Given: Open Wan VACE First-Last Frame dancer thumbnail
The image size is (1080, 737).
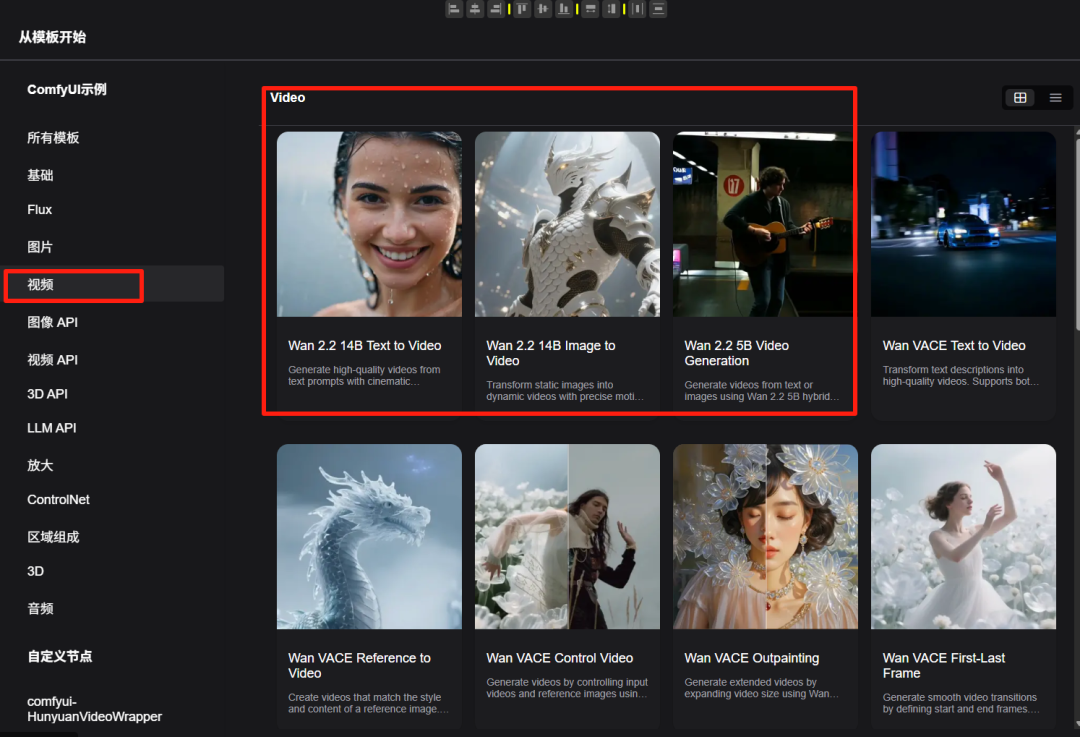Looking at the screenshot, I should 964,537.
